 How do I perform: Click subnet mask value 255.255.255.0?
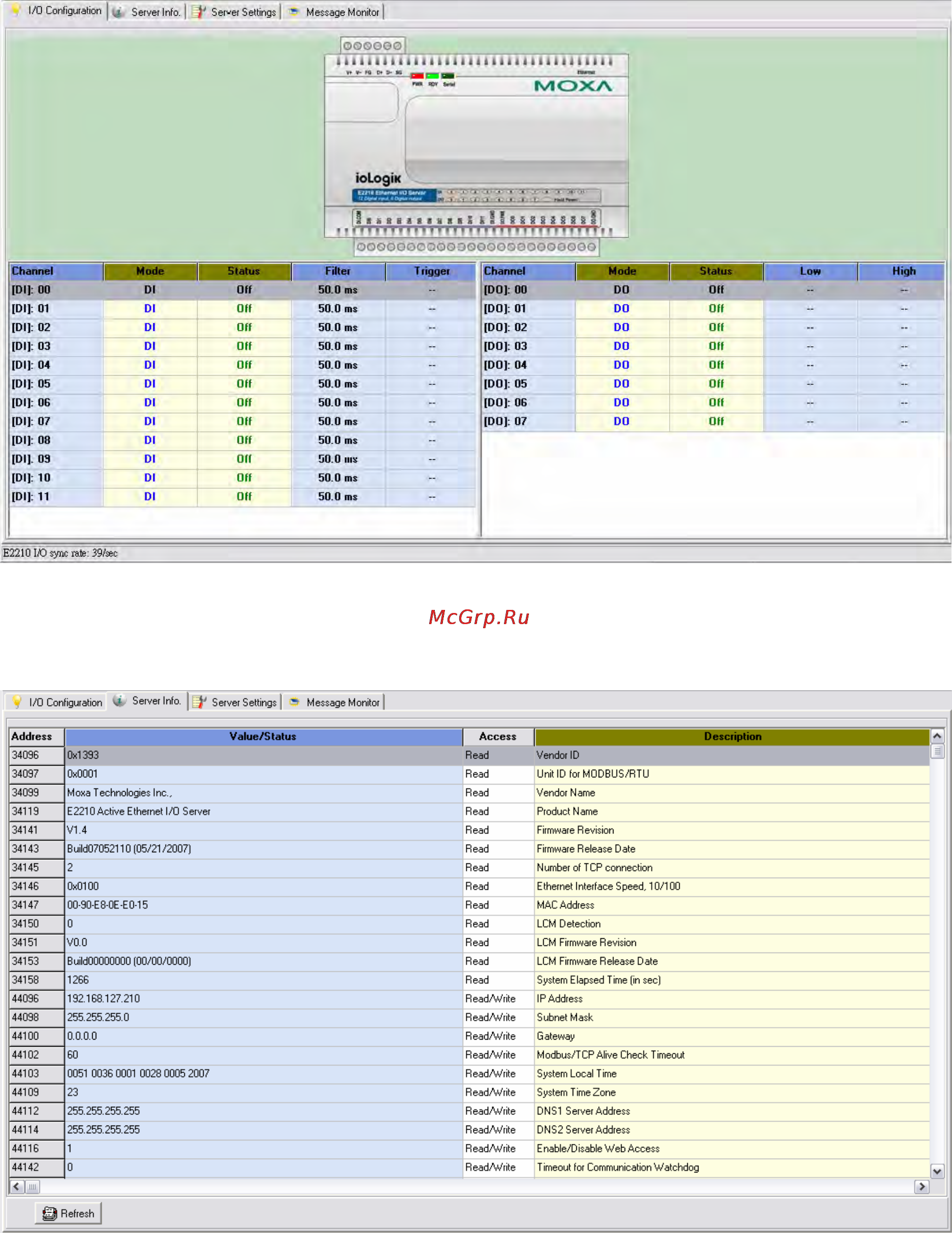tap(98, 1017)
